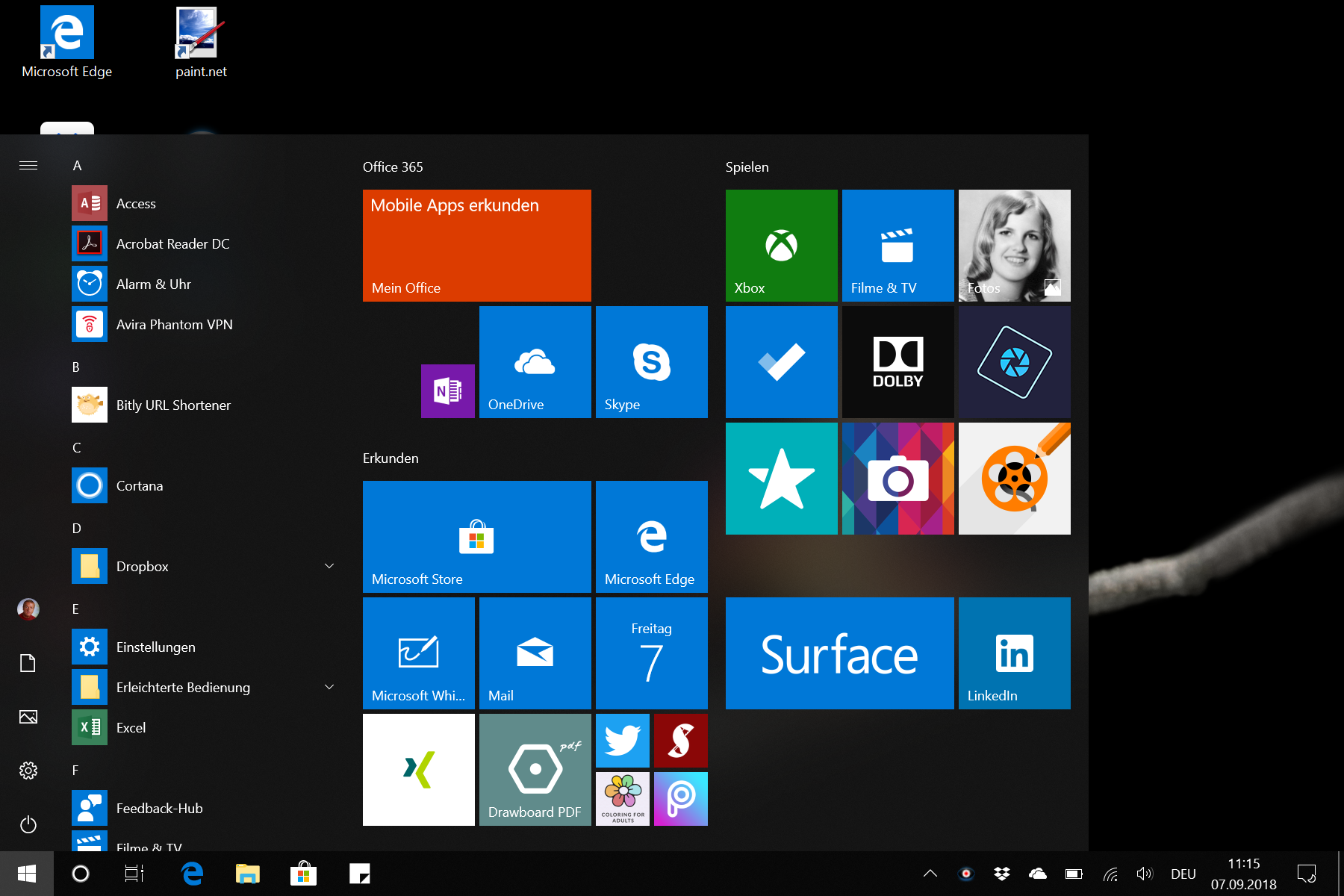Open Einstellungen in app list
1344x896 pixels.
point(203,647)
